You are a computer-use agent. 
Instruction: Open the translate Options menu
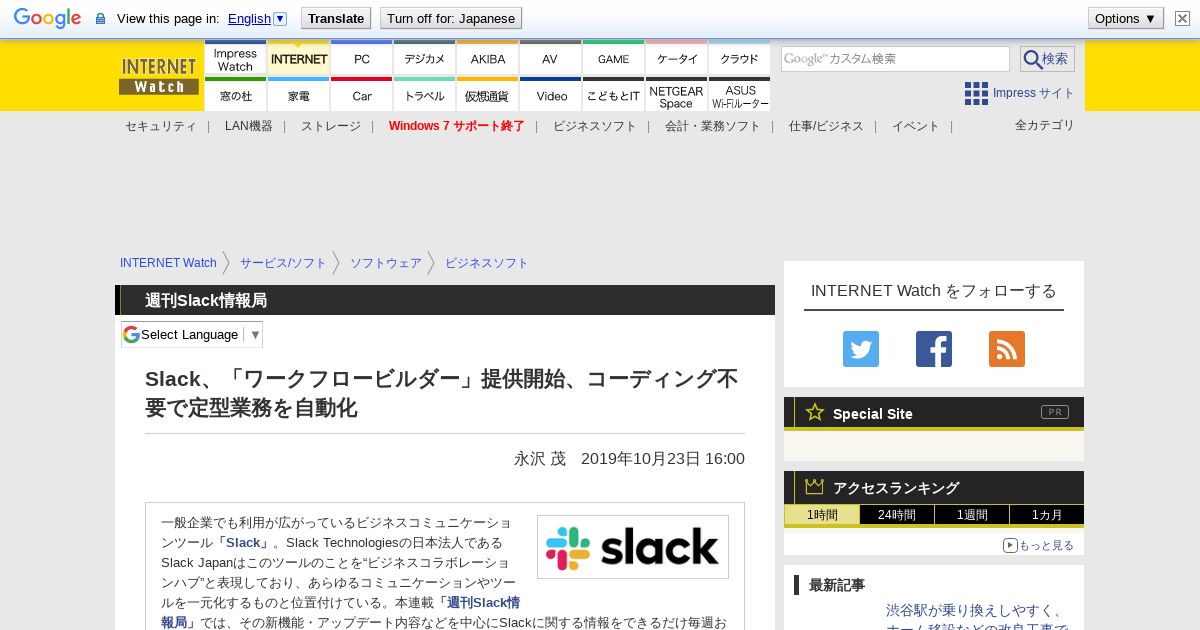click(x=1125, y=18)
